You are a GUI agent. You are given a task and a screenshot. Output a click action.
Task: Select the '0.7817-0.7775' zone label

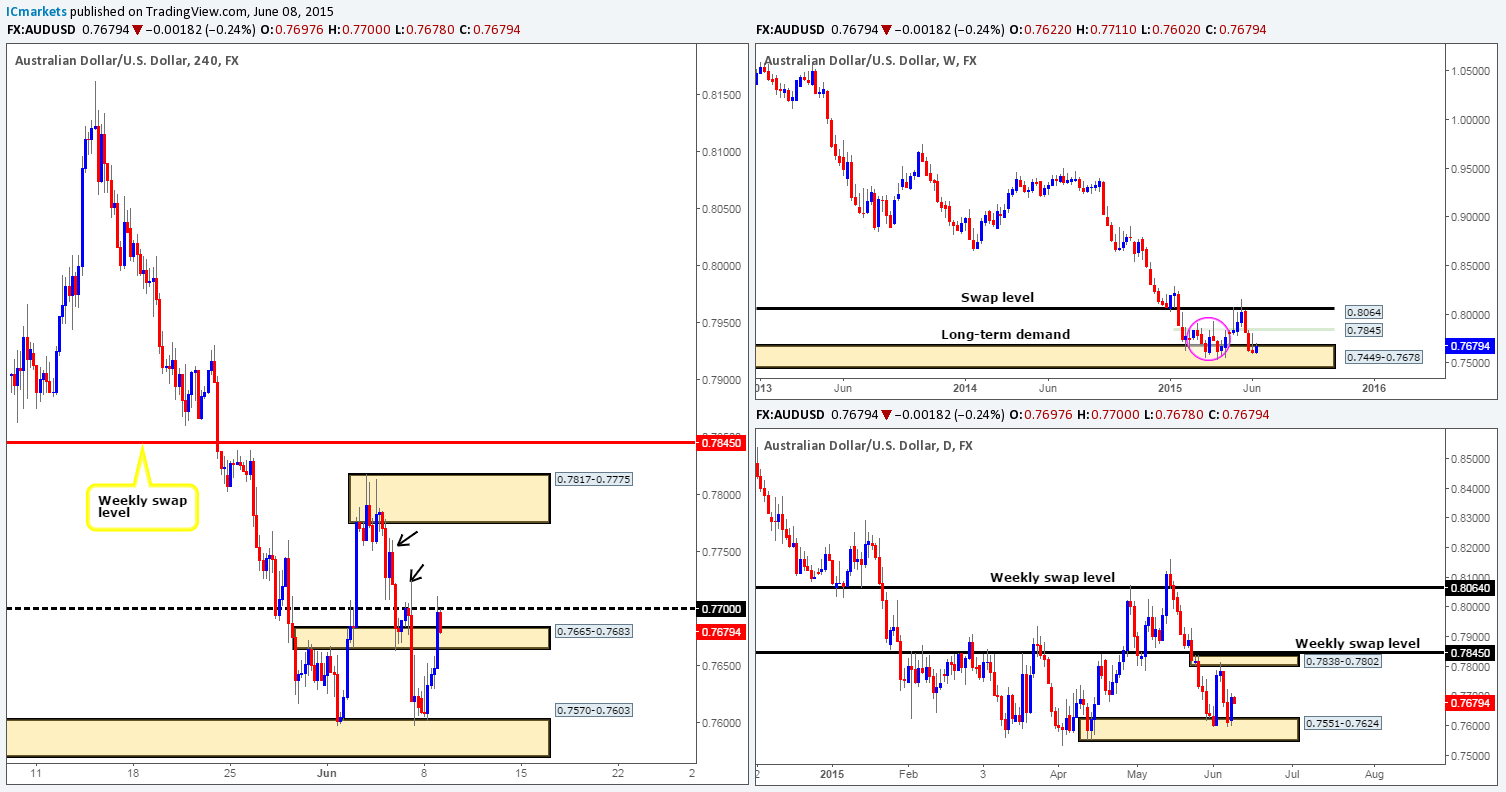pyautogui.click(x=593, y=480)
